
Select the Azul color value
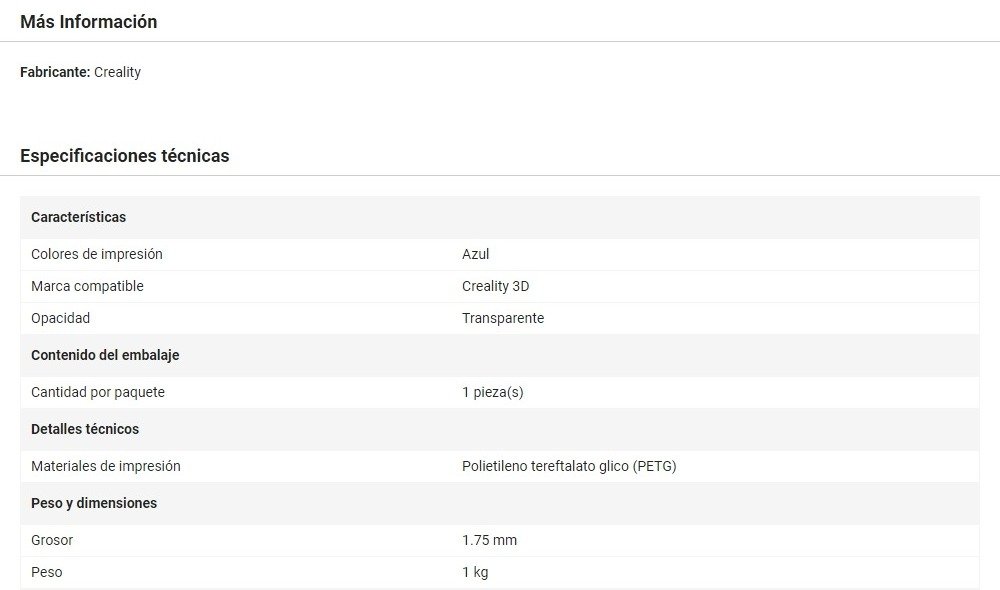pos(475,254)
